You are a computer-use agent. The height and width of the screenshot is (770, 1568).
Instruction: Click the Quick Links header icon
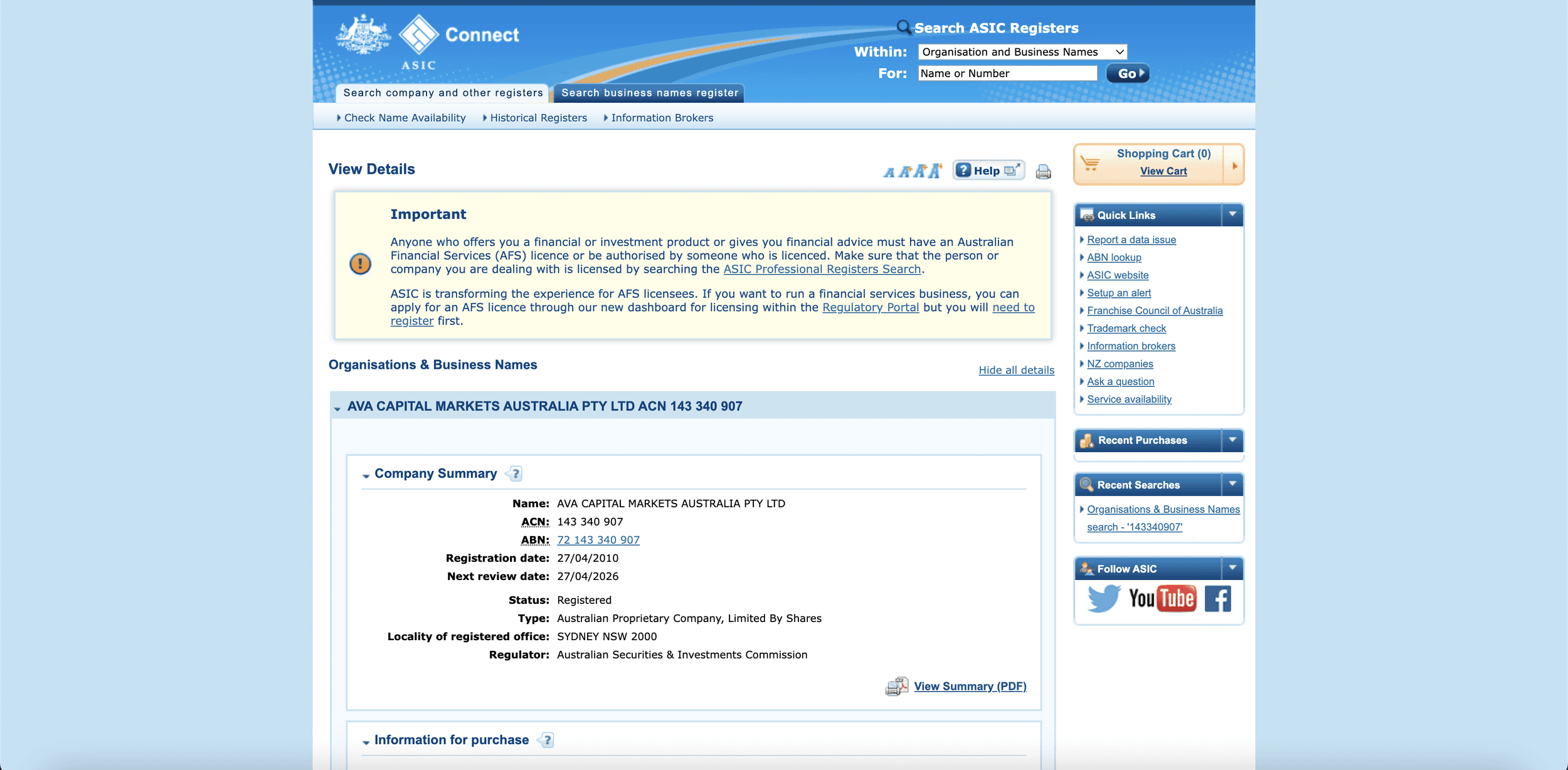[x=1087, y=215]
